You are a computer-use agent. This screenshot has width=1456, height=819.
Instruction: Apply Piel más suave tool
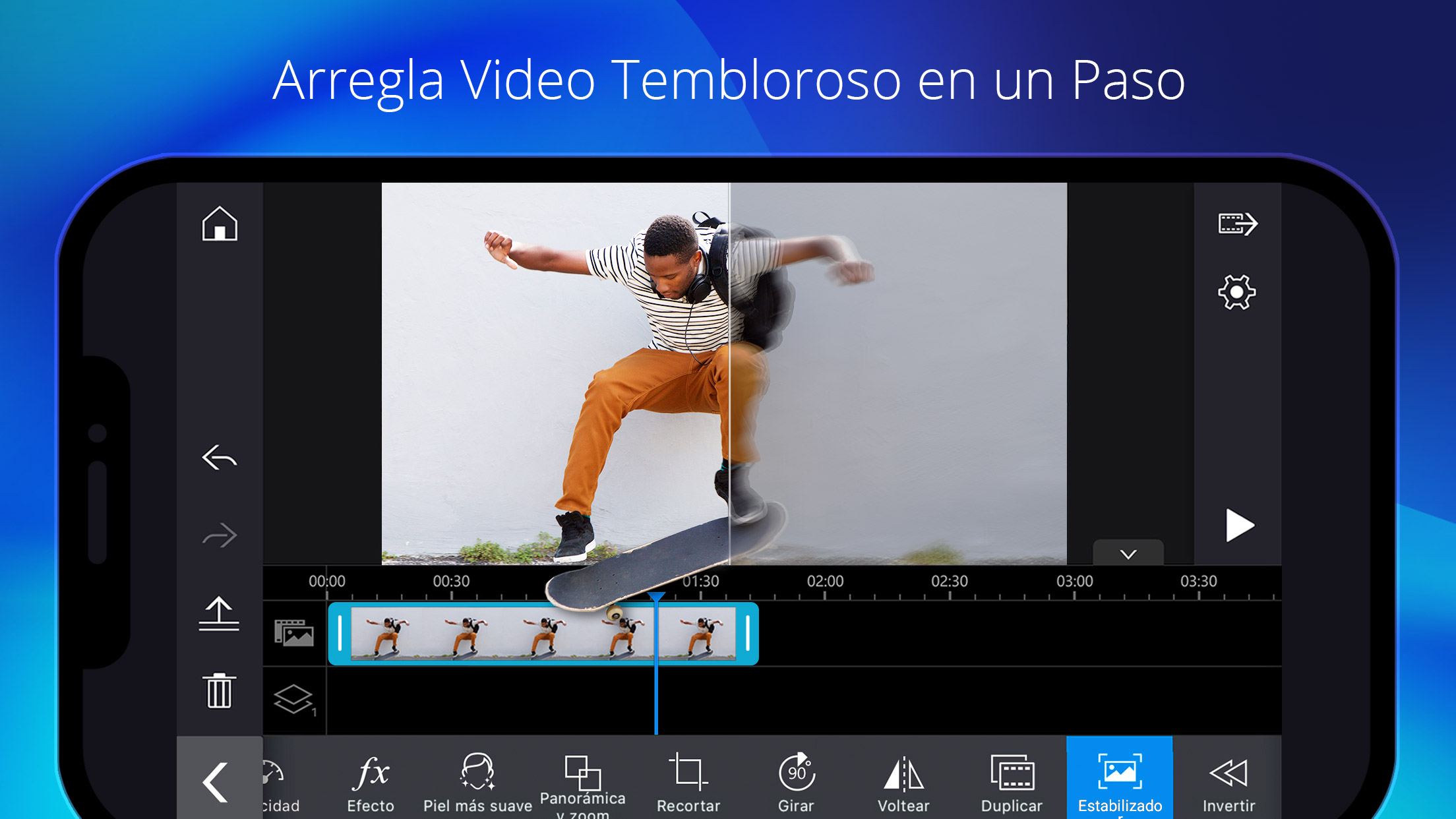click(477, 782)
